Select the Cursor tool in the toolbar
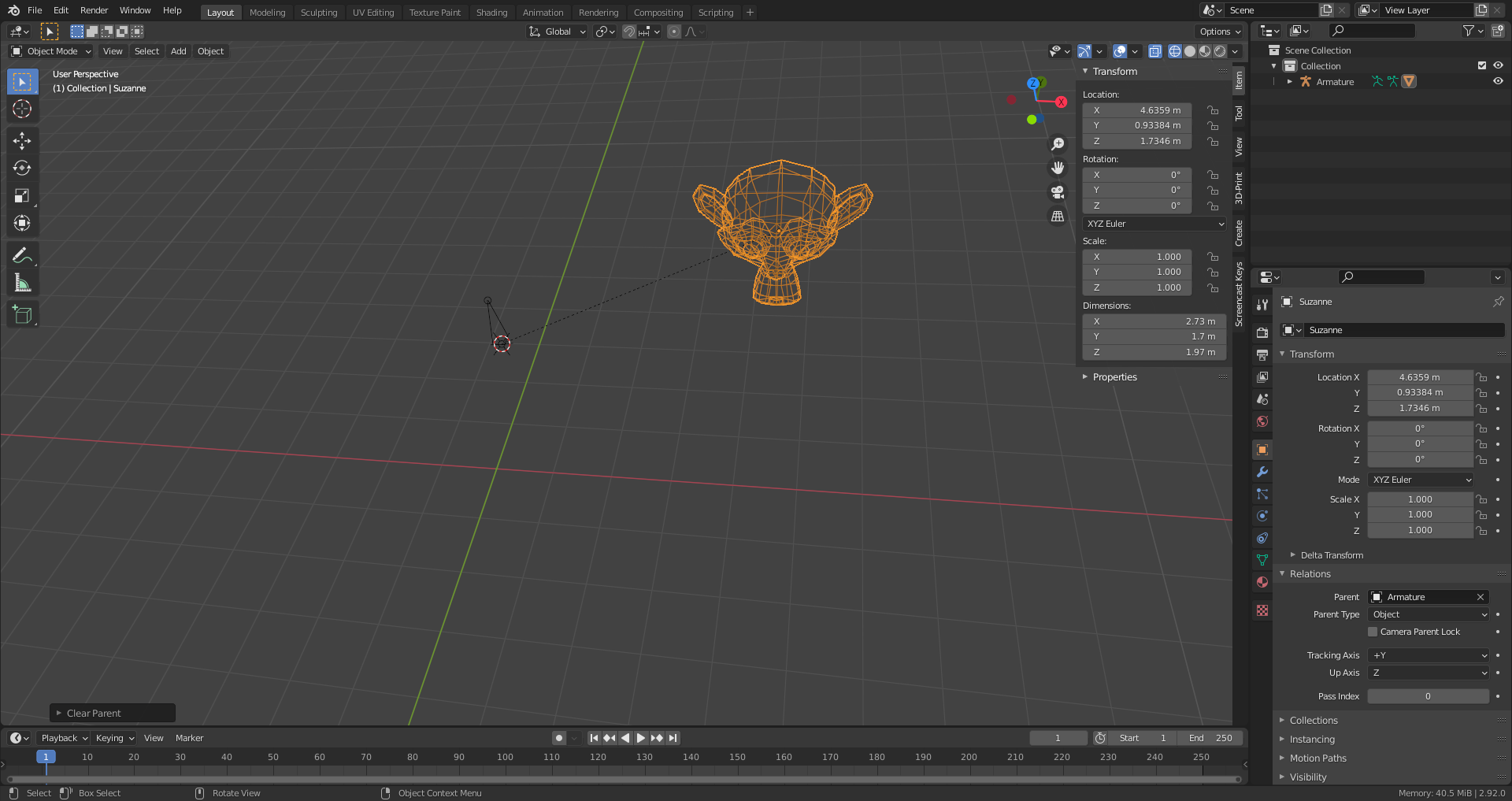This screenshot has height=801, width=1512. (x=22, y=109)
